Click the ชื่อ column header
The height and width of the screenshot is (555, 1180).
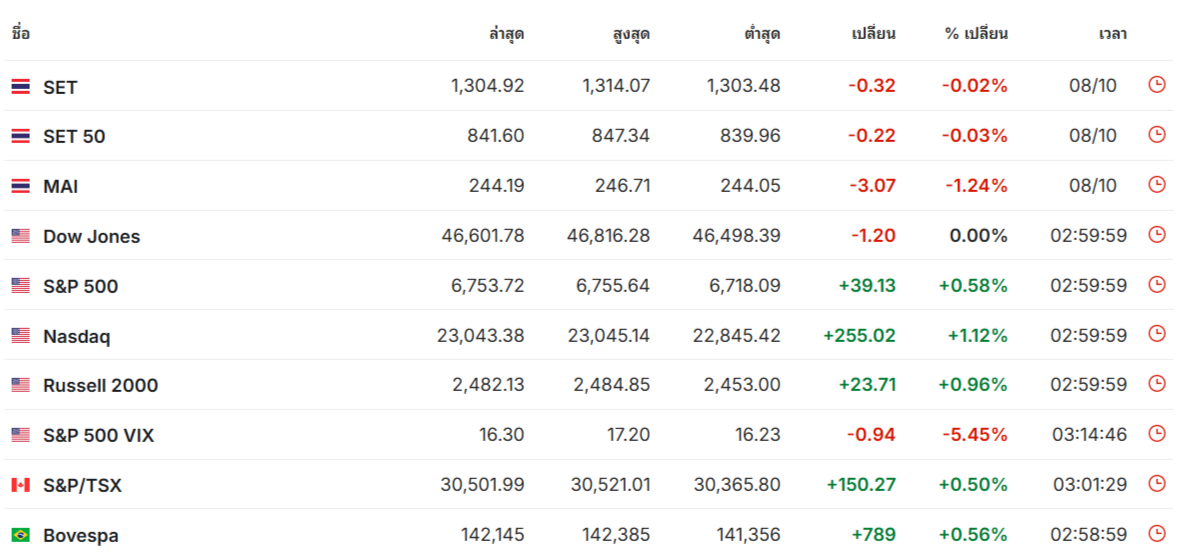pyautogui.click(x=21, y=34)
